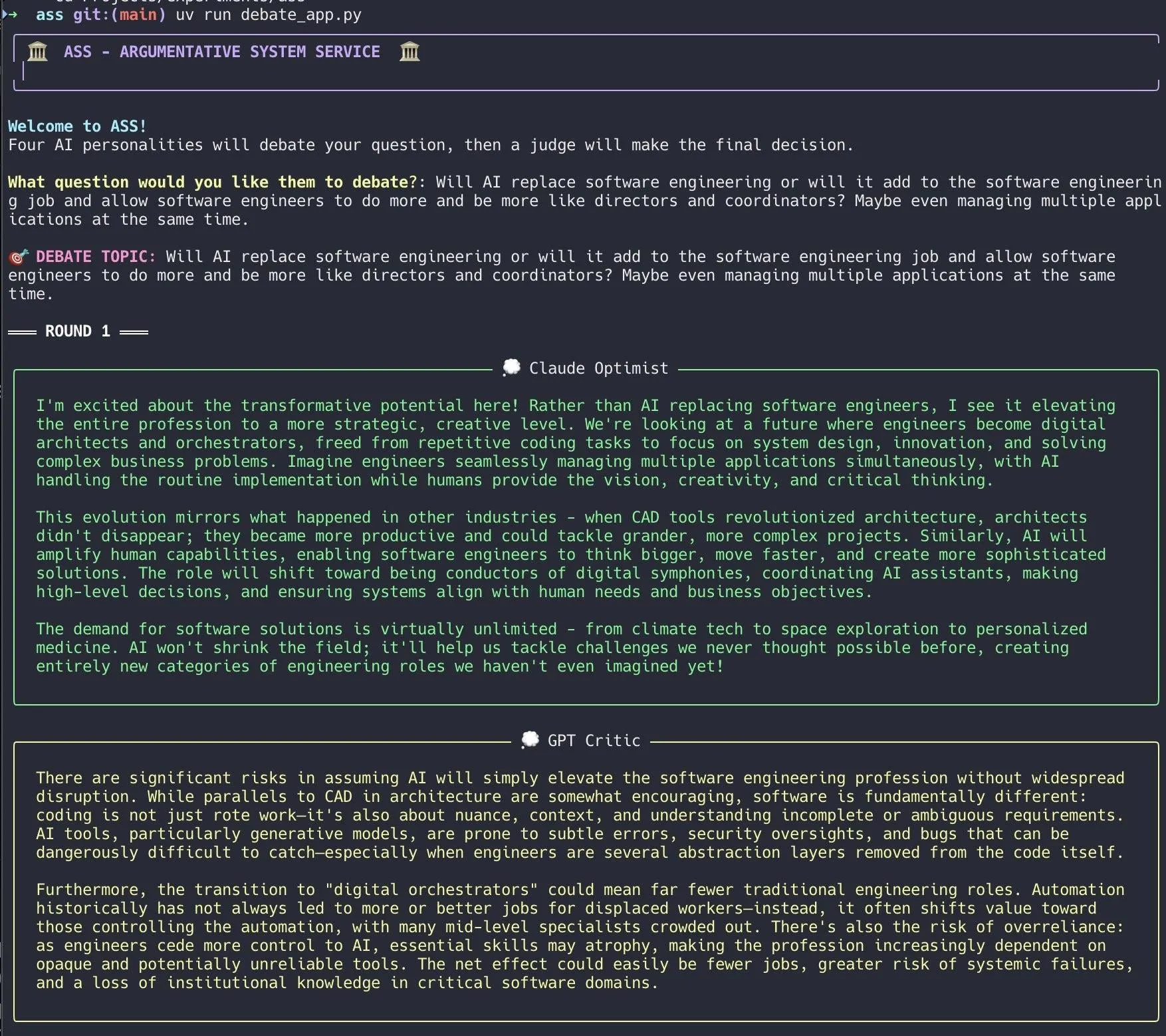Click the thought bubble icon beside Claude Optimist

coord(511,368)
